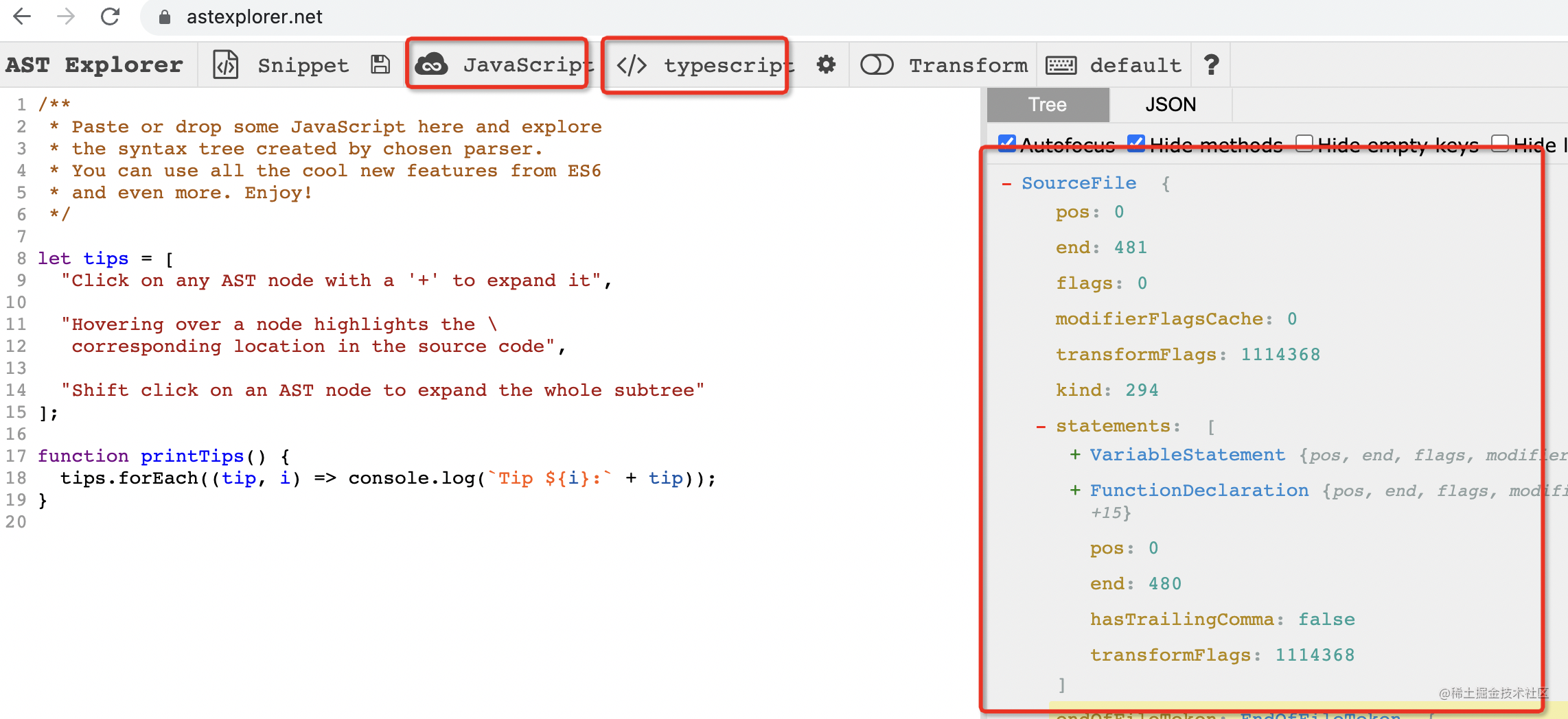Click the Snippet code file icon
Viewport: 1568px width, 719px height.
(x=225, y=65)
